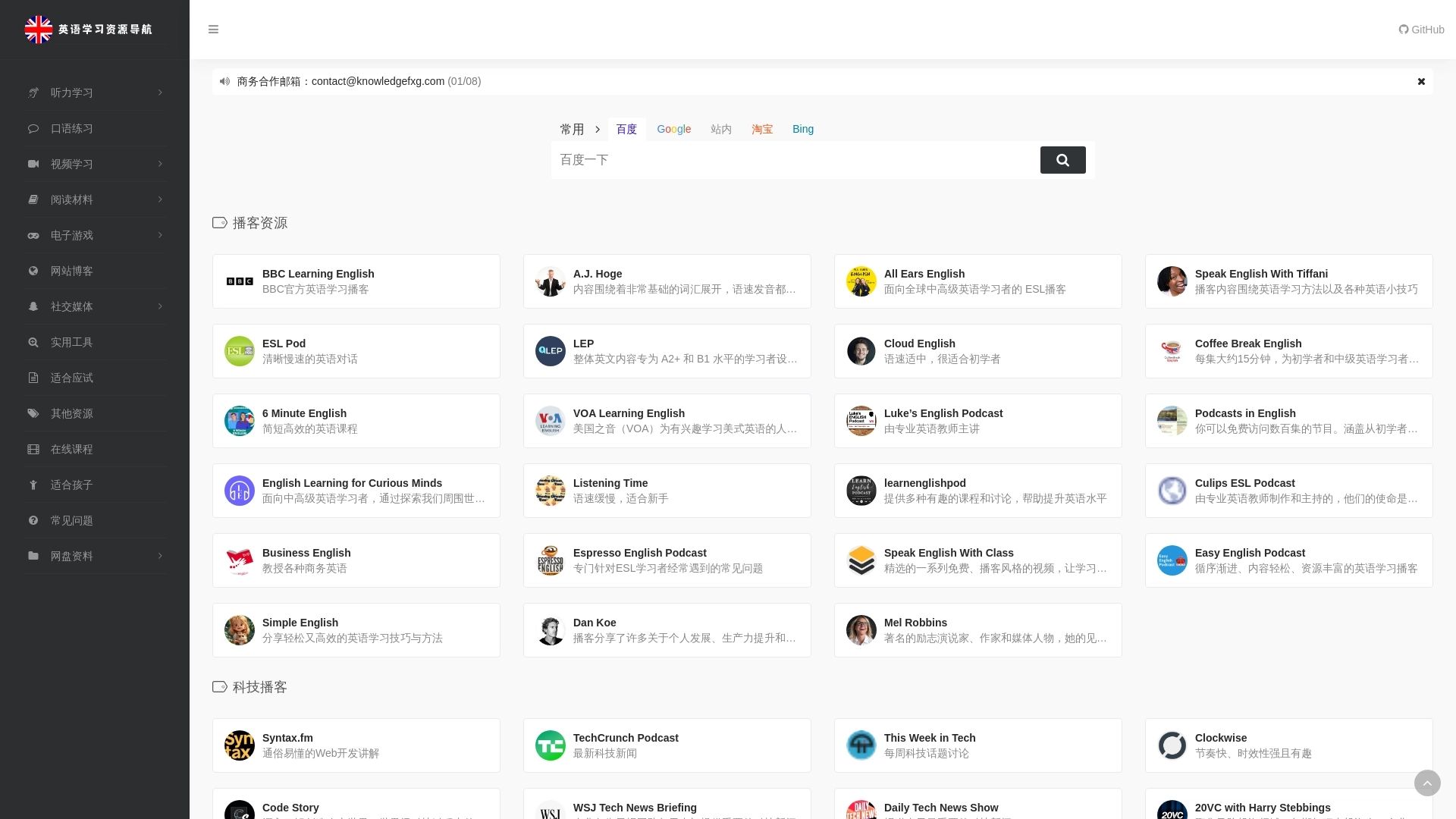Expand 社交媒体 submenu arrow
The height and width of the screenshot is (819, 1456).
(160, 306)
